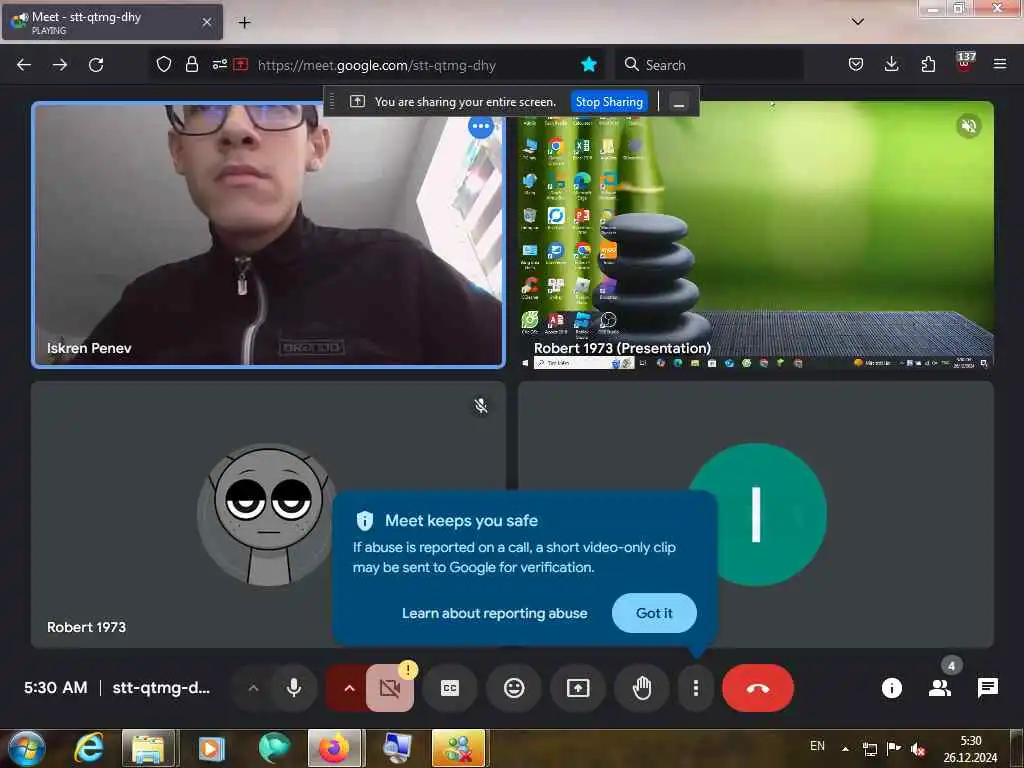This screenshot has width=1024, height=768.
Task: Launch Internet Explorer from taskbar
Action: [x=88, y=748]
